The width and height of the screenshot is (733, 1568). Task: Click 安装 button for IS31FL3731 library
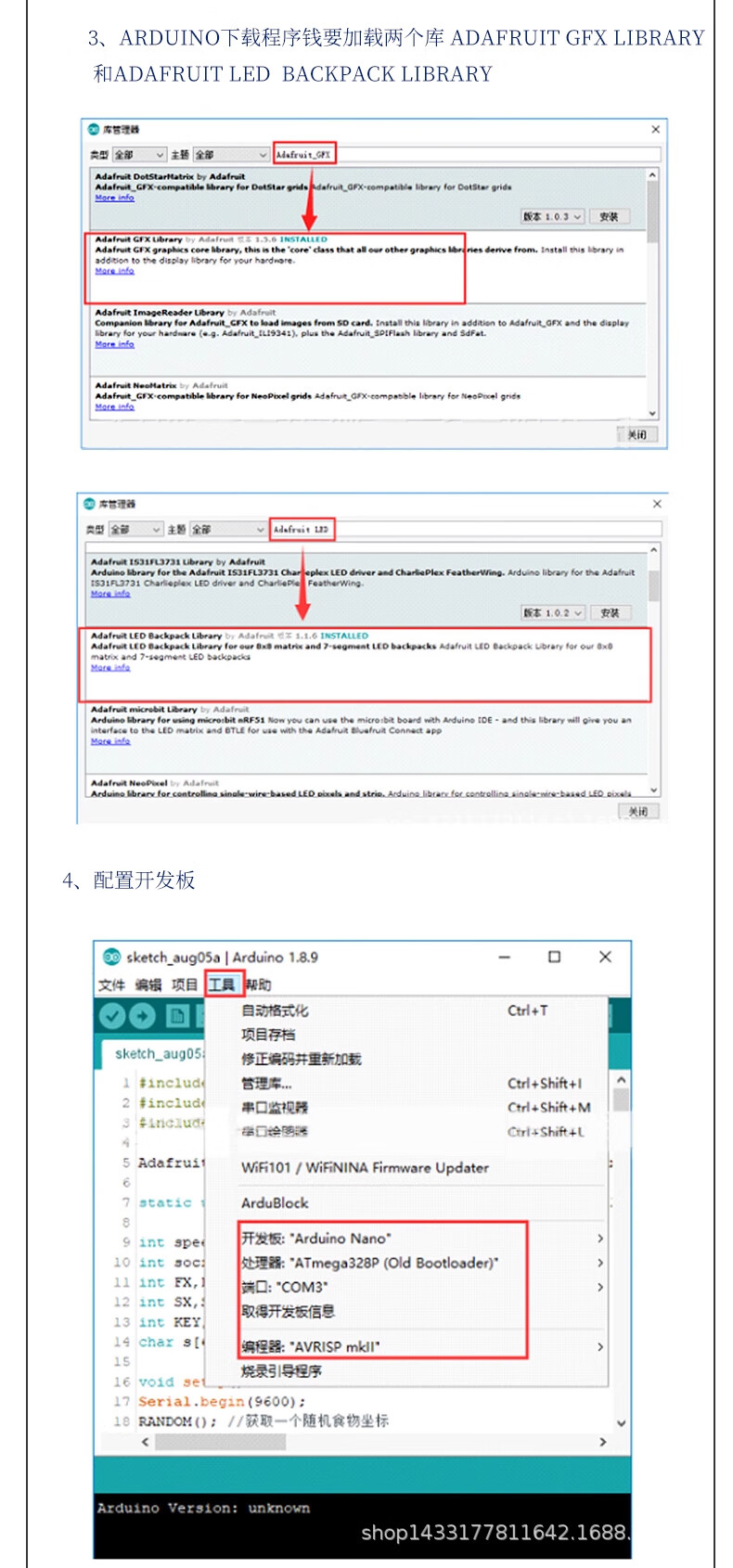point(610,612)
